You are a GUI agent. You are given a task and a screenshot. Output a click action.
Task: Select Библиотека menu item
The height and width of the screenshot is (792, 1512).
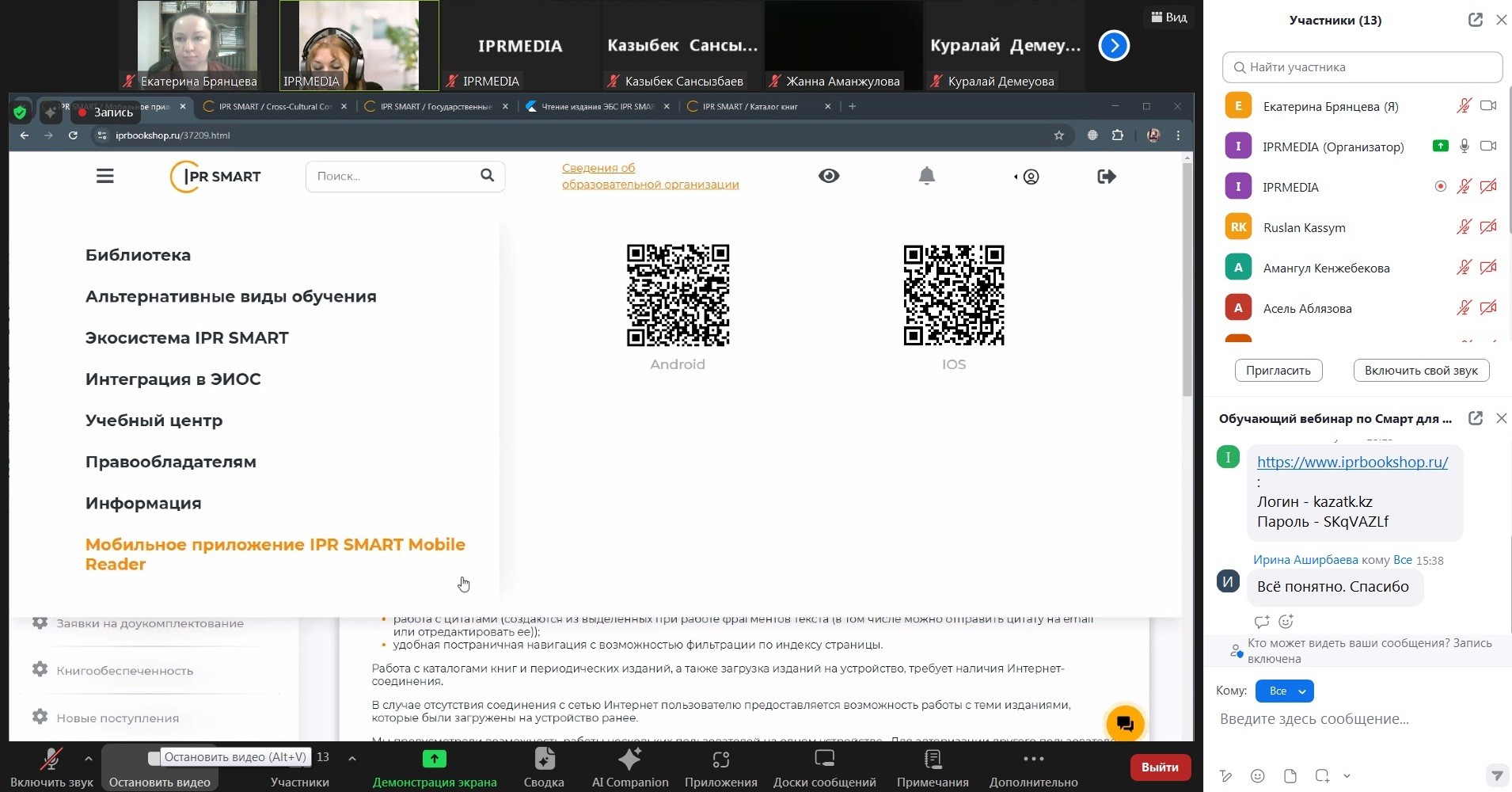pos(138,255)
